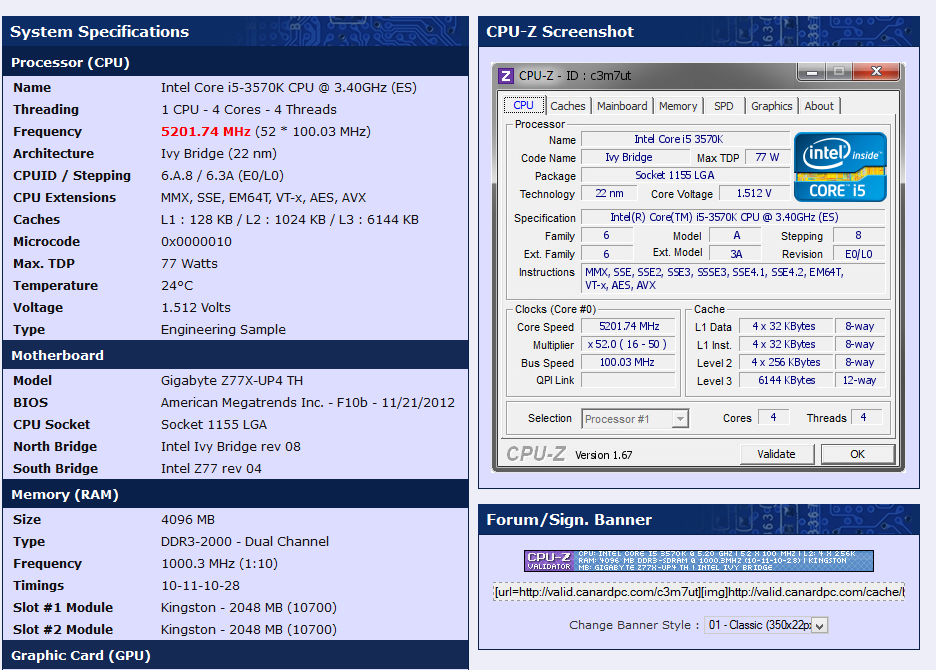Click the 'Forum/Sign. Banner' panel heading
The width and height of the screenshot is (936, 670).
[569, 520]
